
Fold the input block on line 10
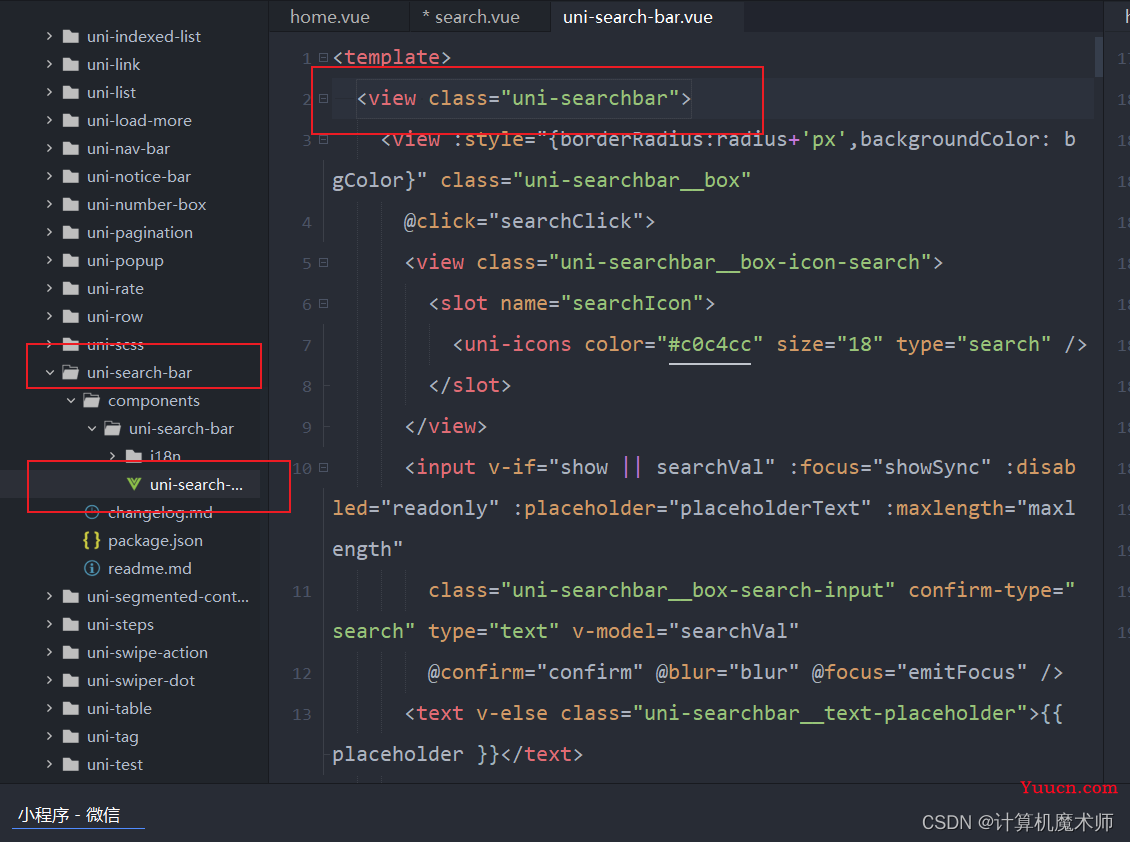[324, 468]
